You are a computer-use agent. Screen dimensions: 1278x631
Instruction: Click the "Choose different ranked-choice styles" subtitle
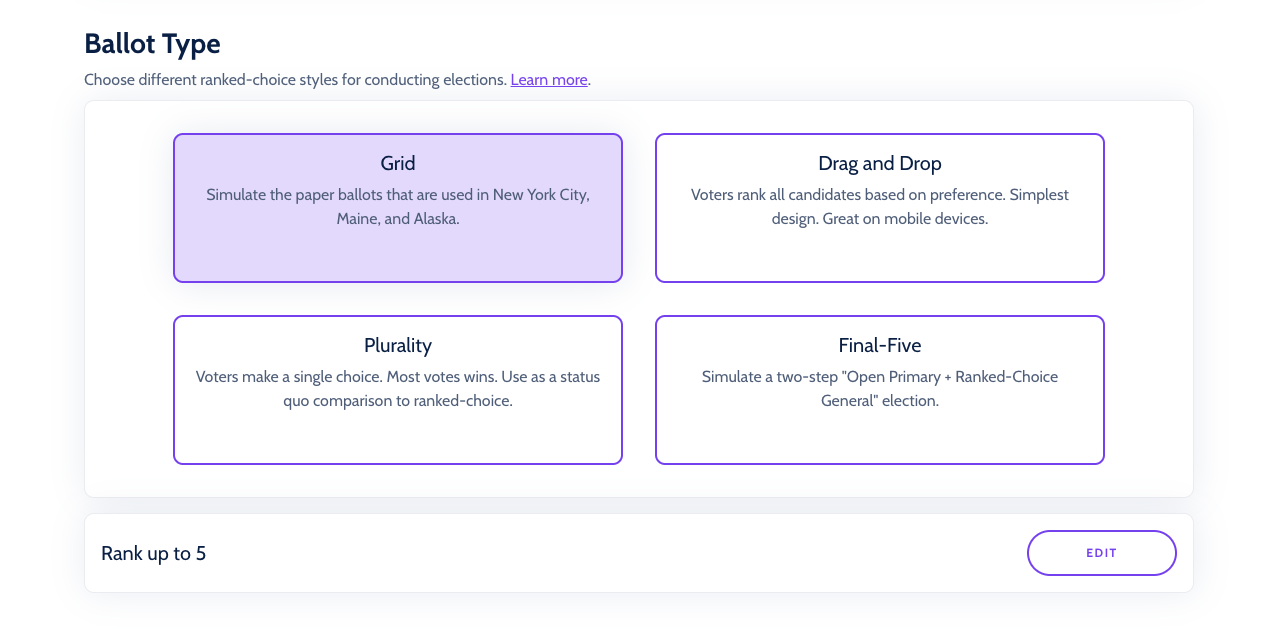point(295,80)
